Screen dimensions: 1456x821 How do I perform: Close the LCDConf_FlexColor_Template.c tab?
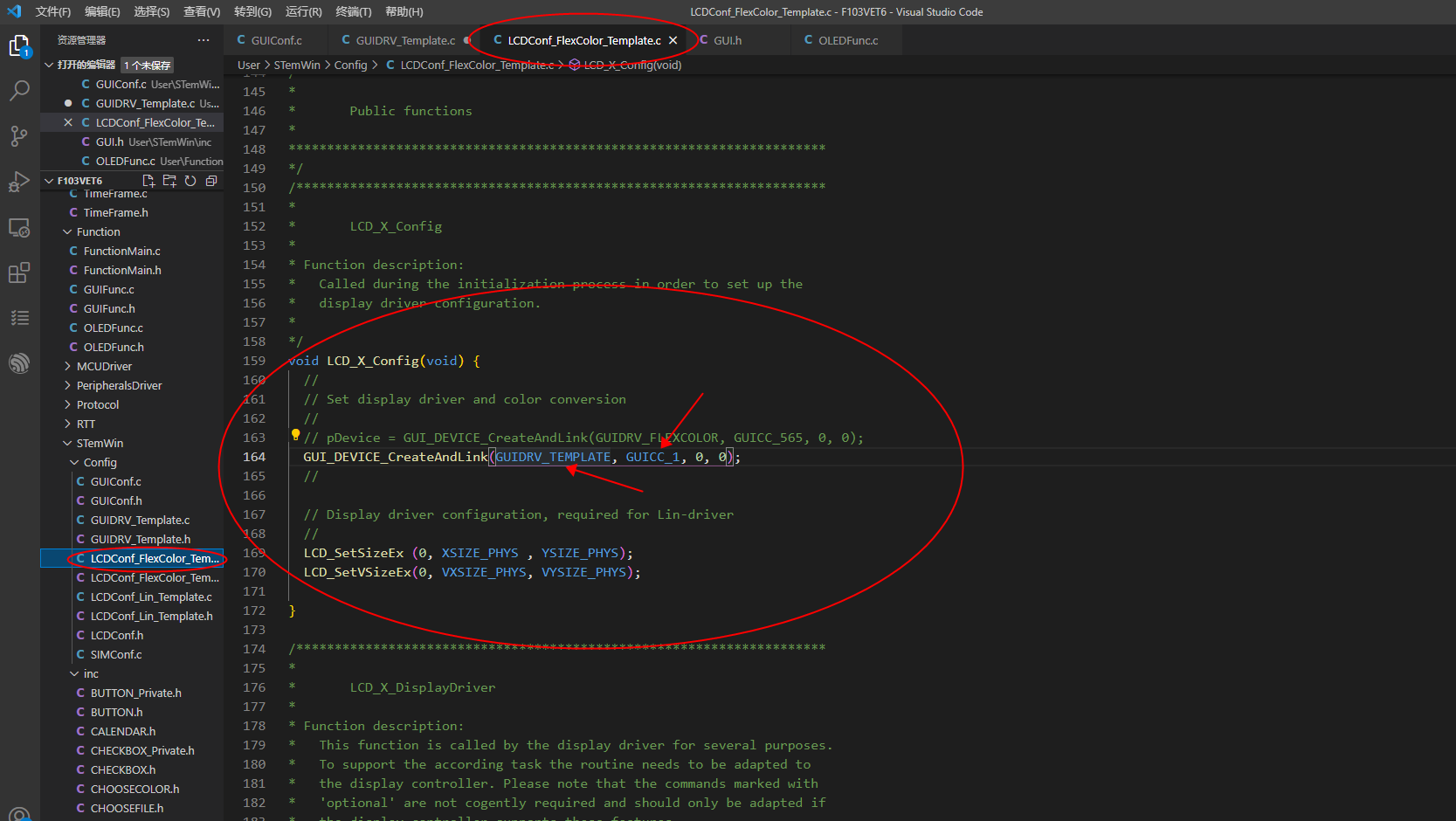click(x=673, y=40)
